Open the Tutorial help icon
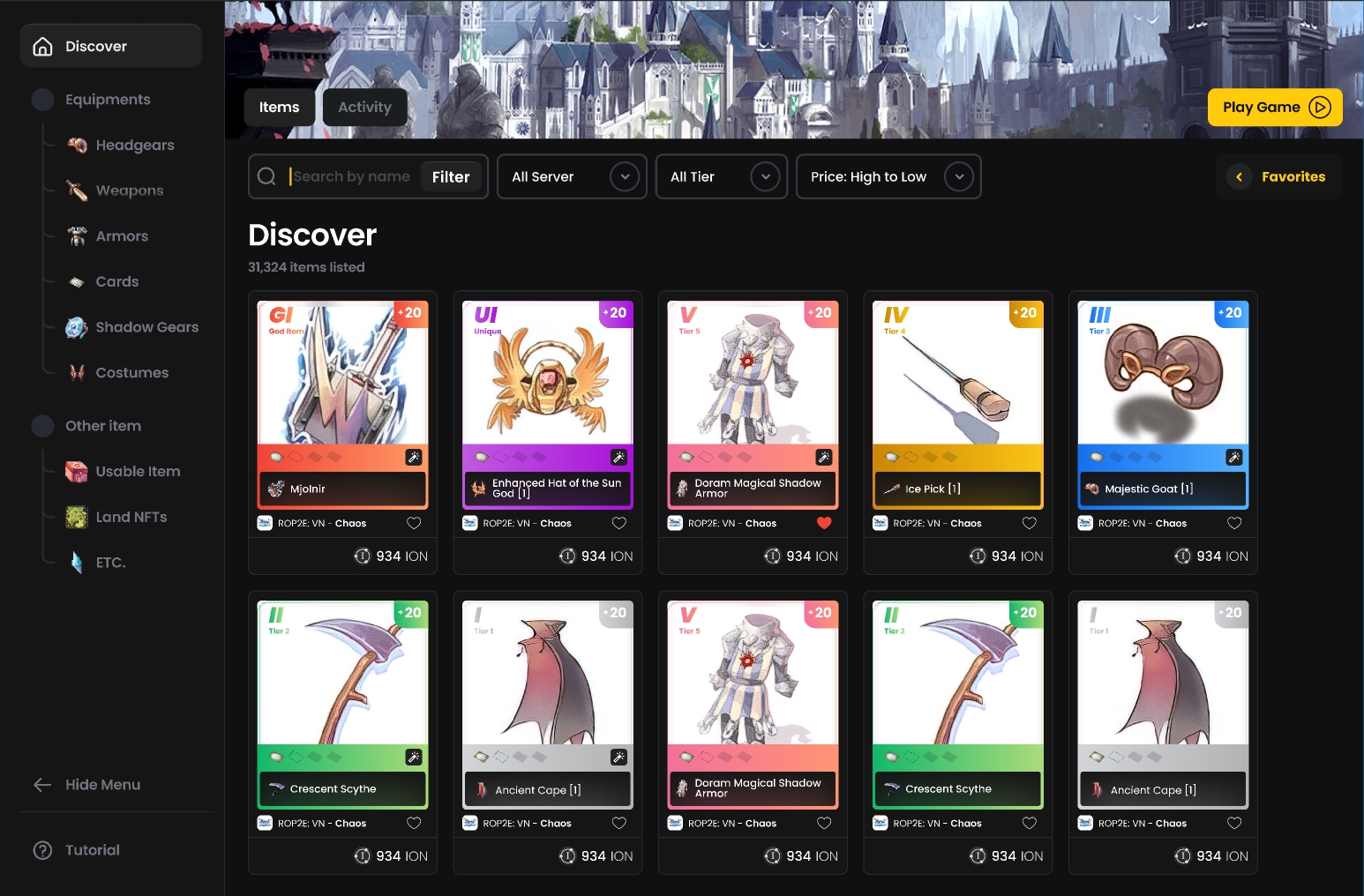 click(42, 850)
